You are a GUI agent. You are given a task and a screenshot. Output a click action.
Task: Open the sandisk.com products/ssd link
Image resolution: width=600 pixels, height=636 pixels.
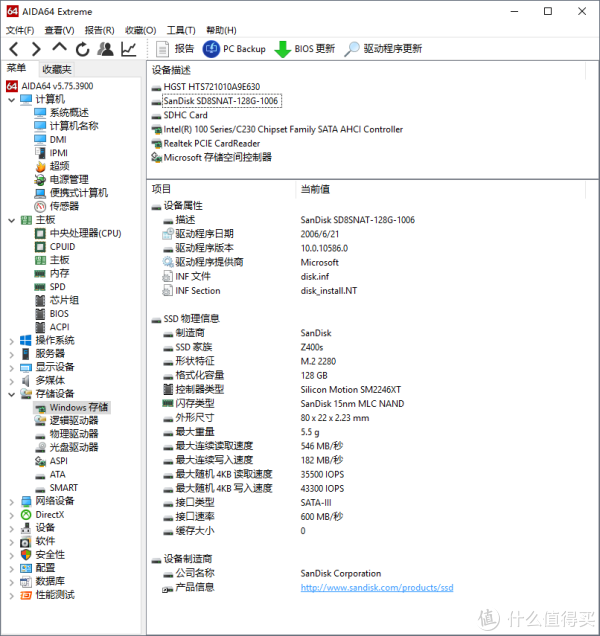[377, 587]
